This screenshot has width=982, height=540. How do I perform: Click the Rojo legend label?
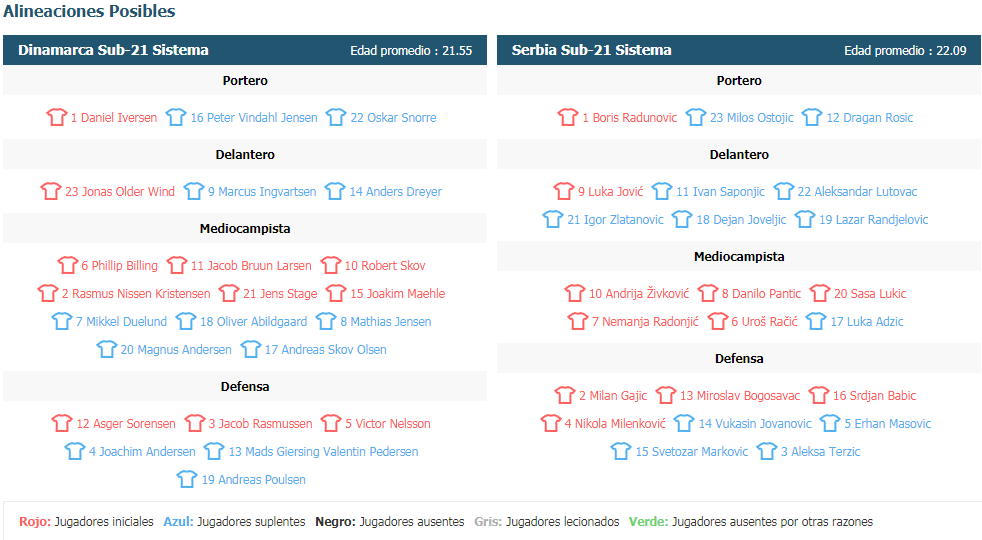[x=35, y=522]
